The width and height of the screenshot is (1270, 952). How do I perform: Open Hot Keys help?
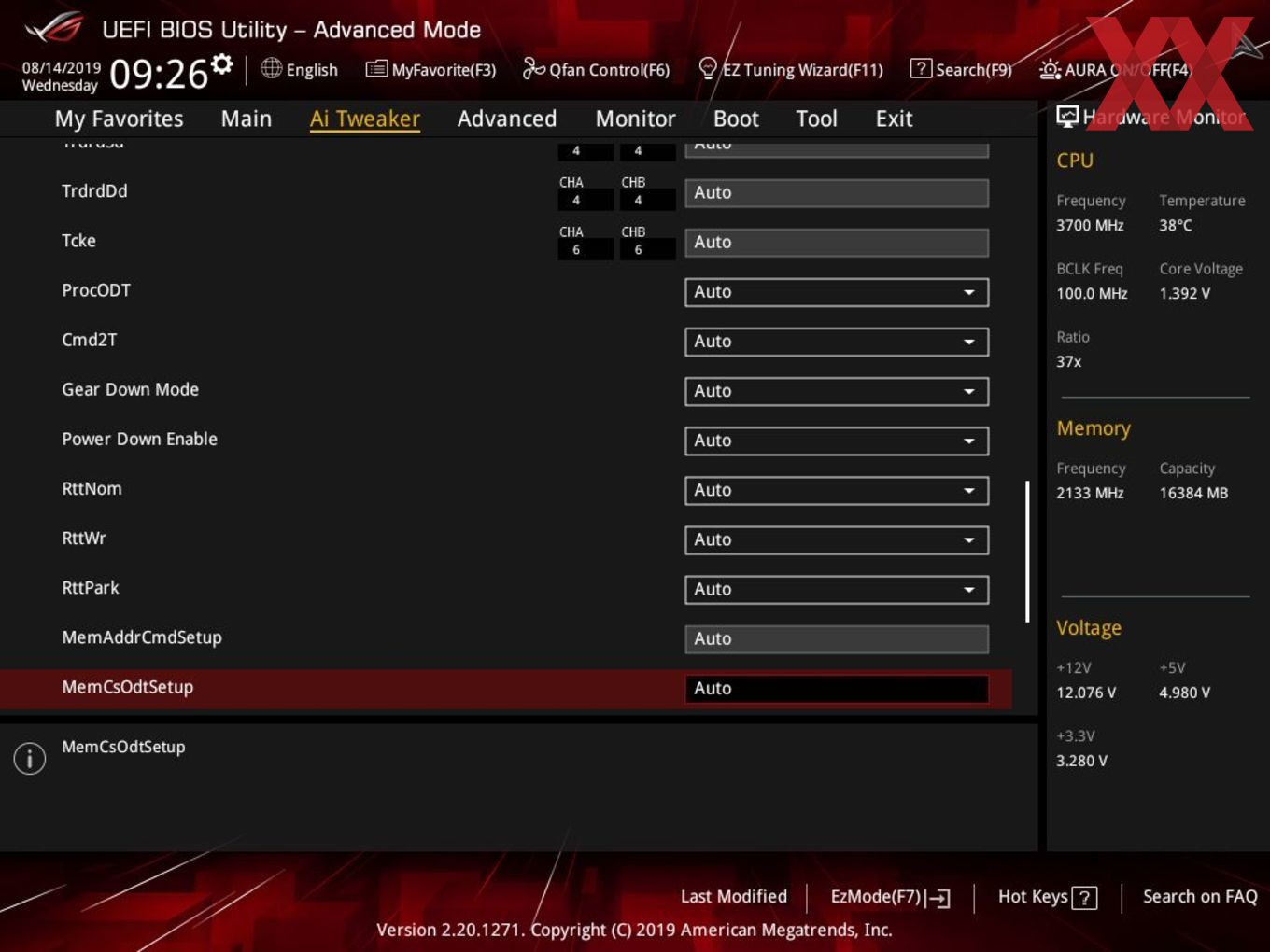point(1048,897)
